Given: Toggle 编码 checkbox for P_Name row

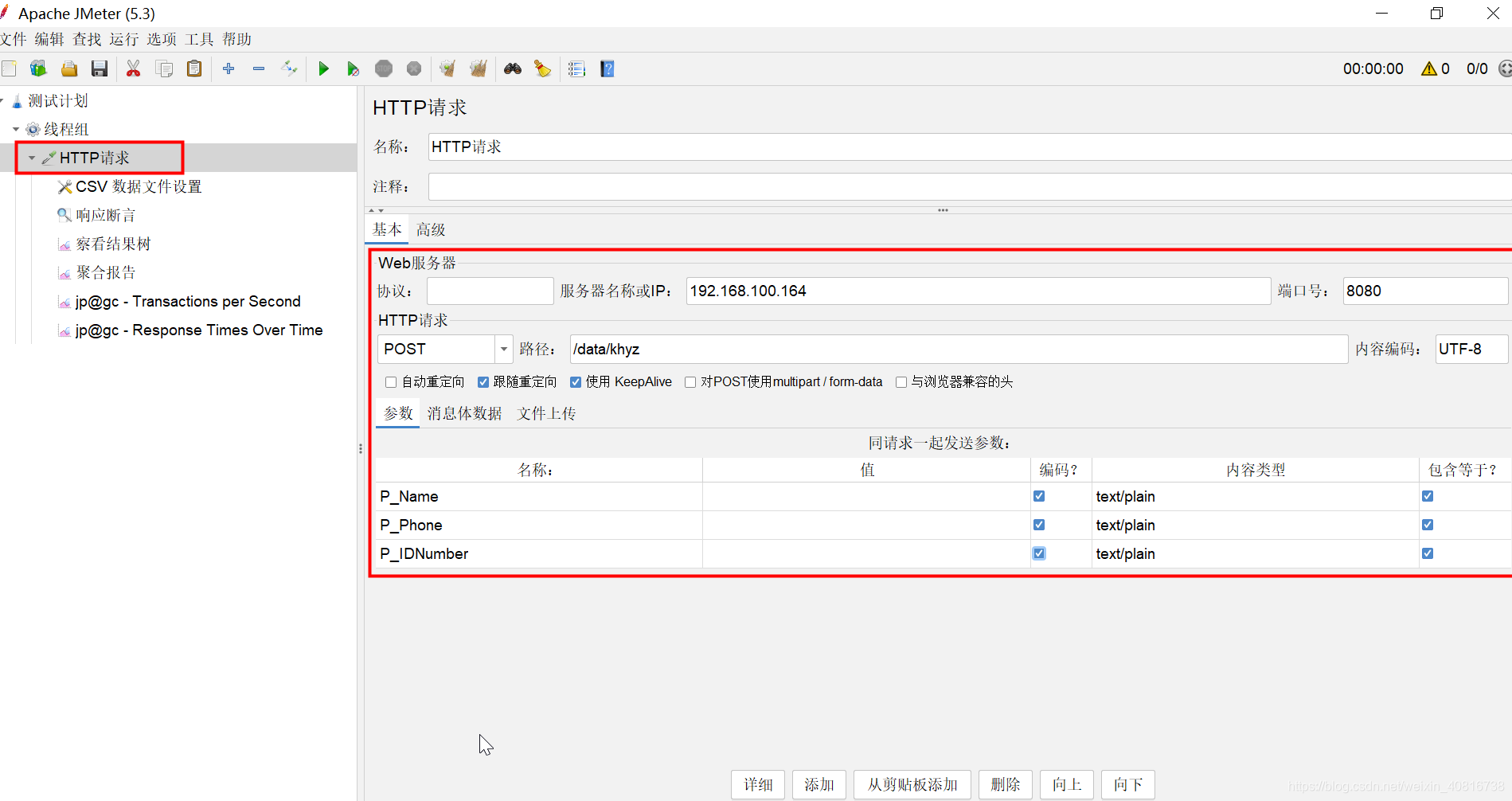Looking at the screenshot, I should pyautogui.click(x=1039, y=496).
